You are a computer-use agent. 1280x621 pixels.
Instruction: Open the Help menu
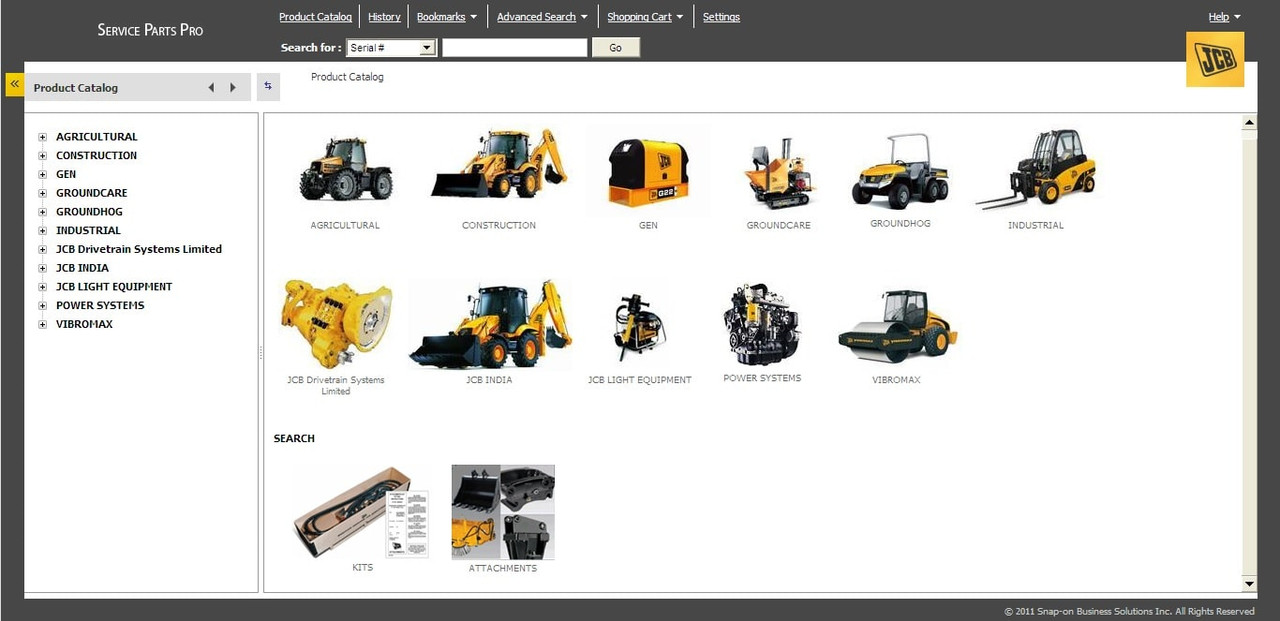[x=1224, y=17]
